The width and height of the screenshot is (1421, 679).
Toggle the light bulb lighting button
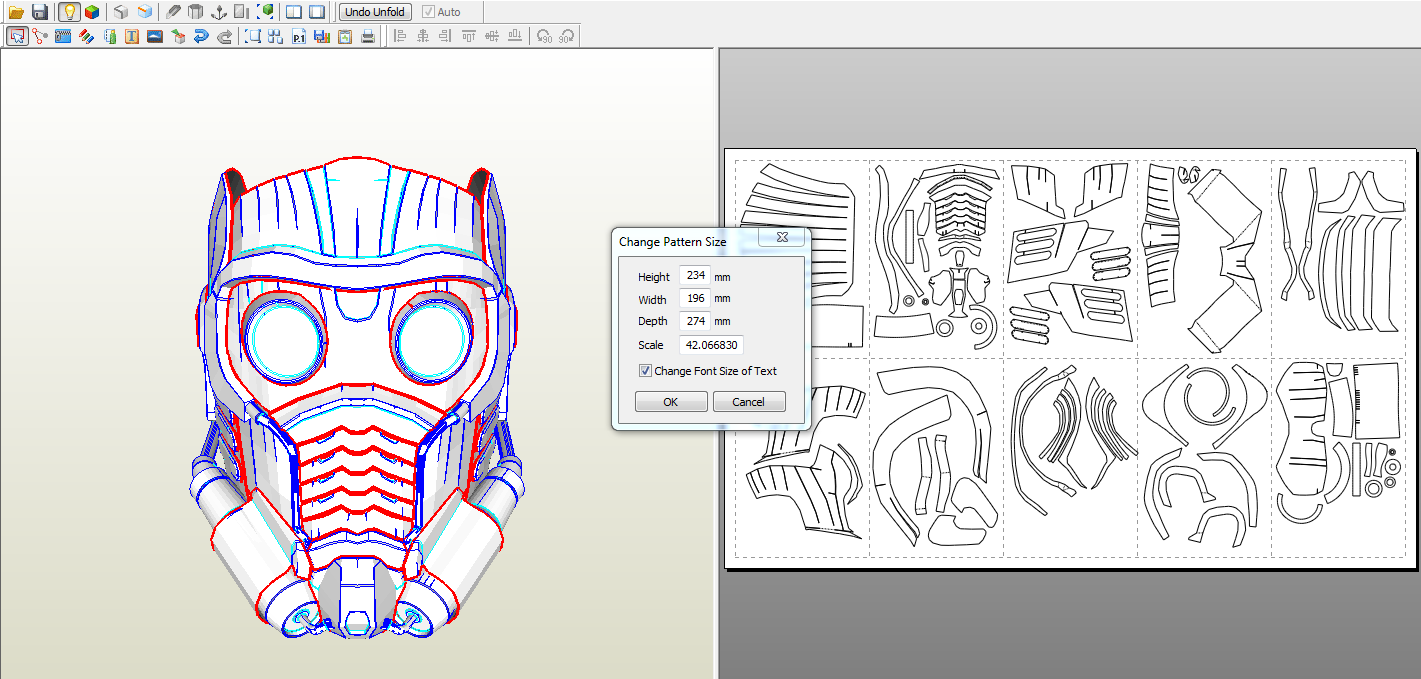tap(69, 12)
